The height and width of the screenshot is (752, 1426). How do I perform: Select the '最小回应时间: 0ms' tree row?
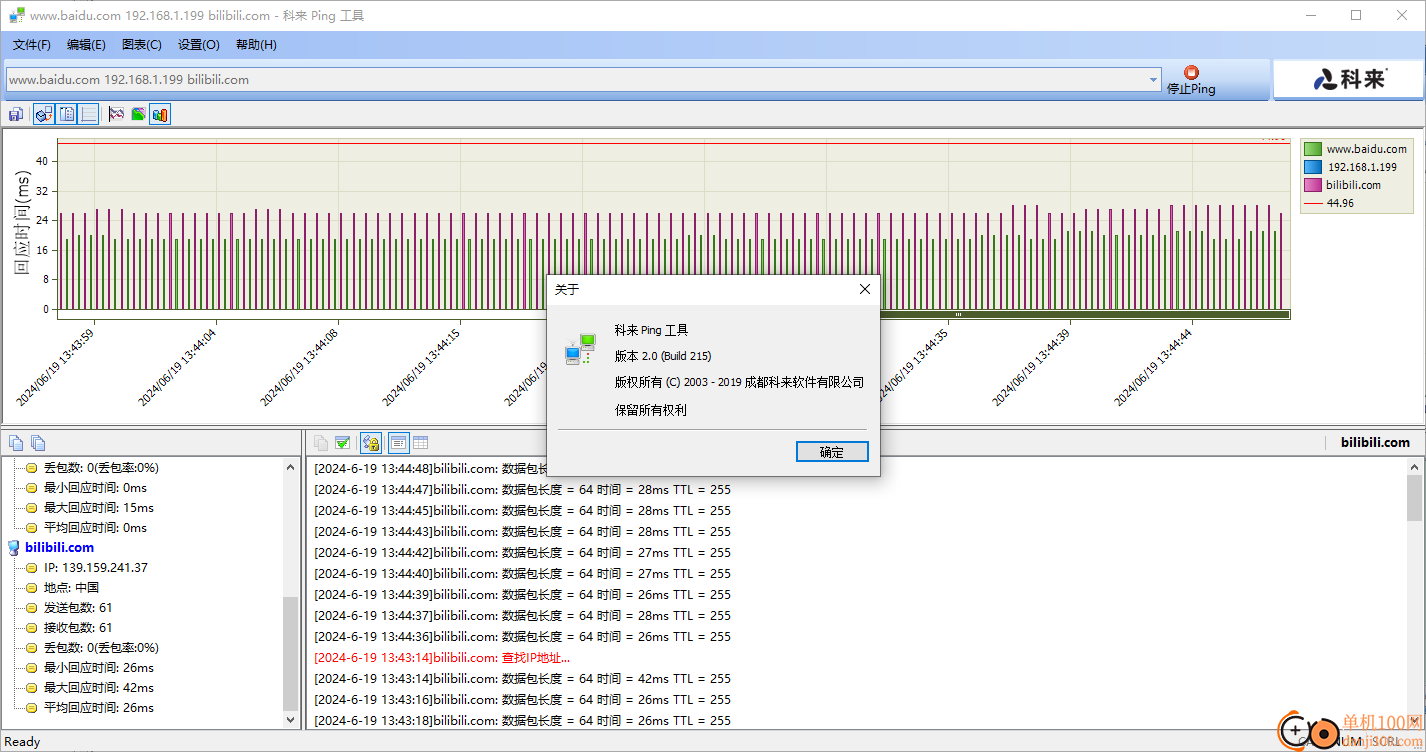coord(95,487)
